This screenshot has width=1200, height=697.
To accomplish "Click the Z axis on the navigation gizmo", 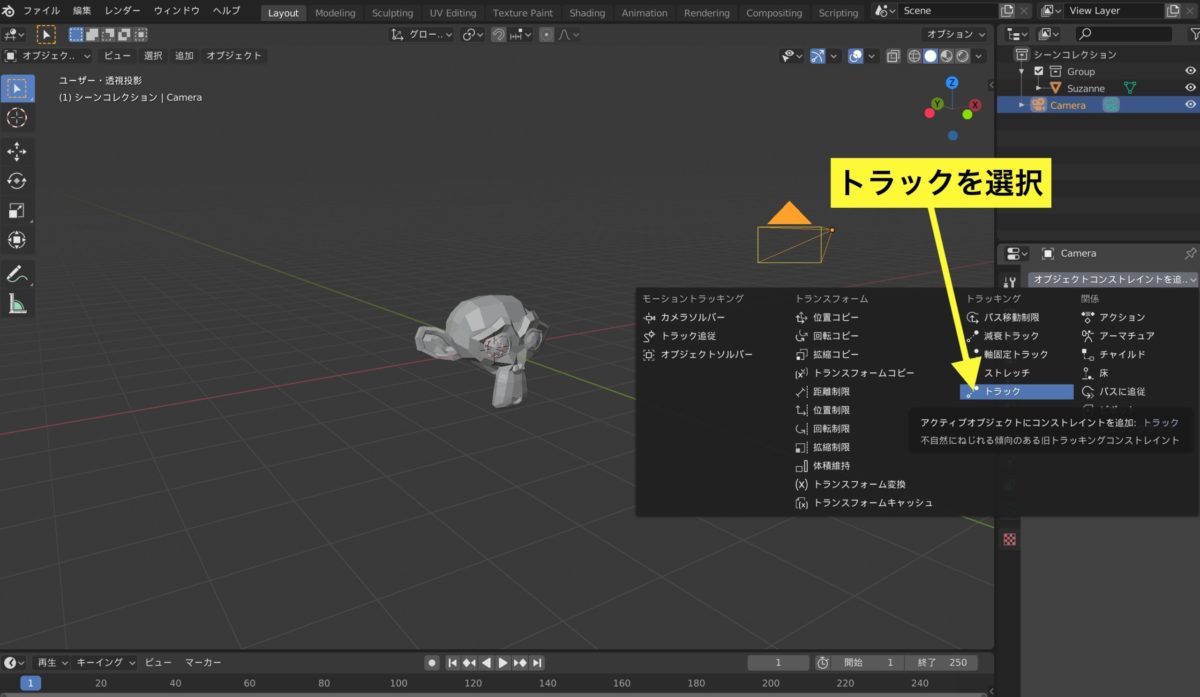I will coord(952,82).
